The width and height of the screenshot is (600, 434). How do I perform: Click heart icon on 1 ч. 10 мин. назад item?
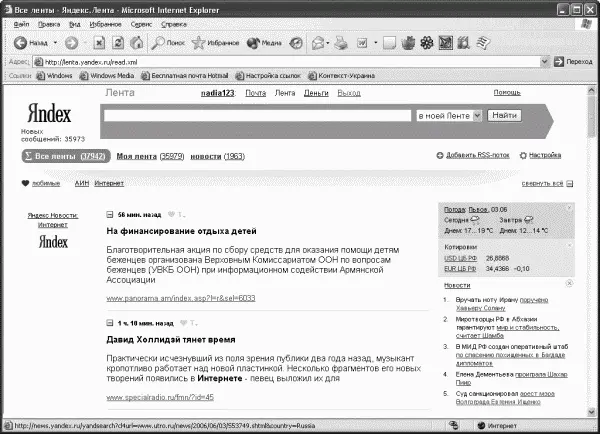[184, 323]
